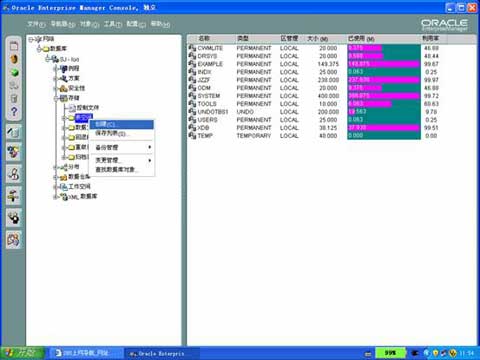Viewport: 480px width, 360px height.
Task: Click the usage bar for the JZZF row
Action: tap(384, 80)
